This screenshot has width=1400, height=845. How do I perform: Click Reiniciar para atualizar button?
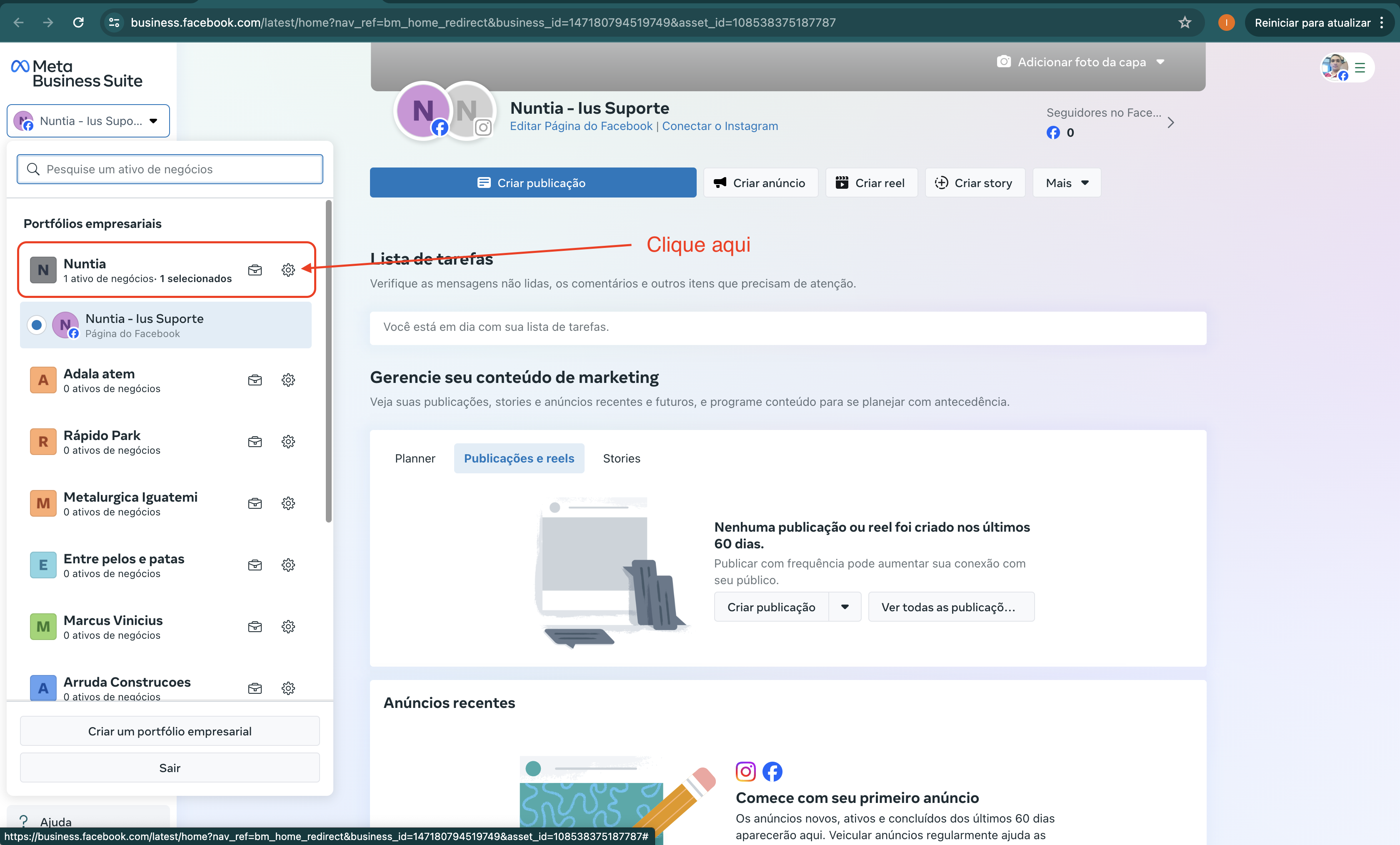1312,22
